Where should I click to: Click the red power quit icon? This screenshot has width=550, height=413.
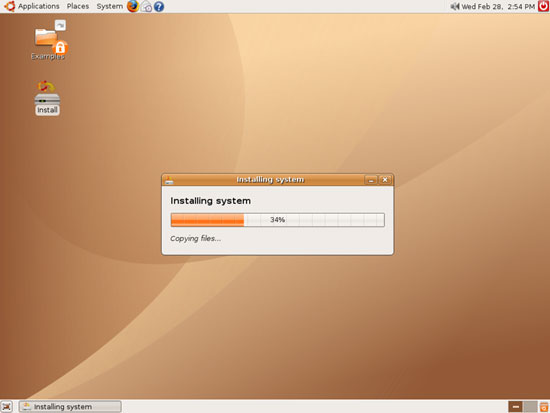pyautogui.click(x=543, y=6)
